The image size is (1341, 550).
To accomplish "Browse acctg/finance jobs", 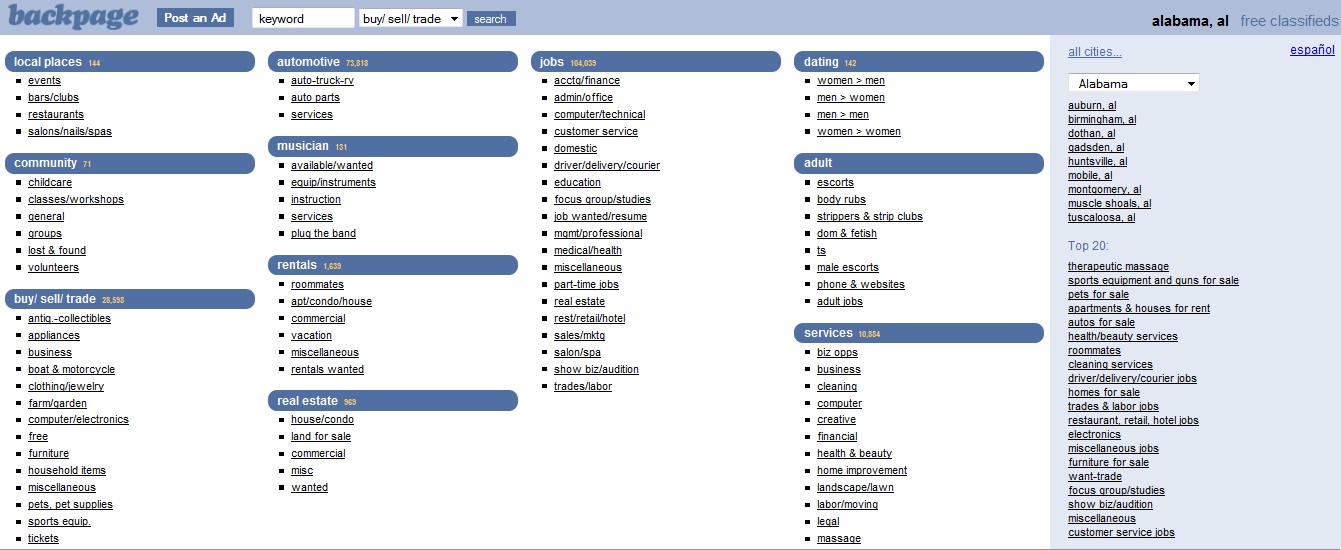I will point(587,81).
